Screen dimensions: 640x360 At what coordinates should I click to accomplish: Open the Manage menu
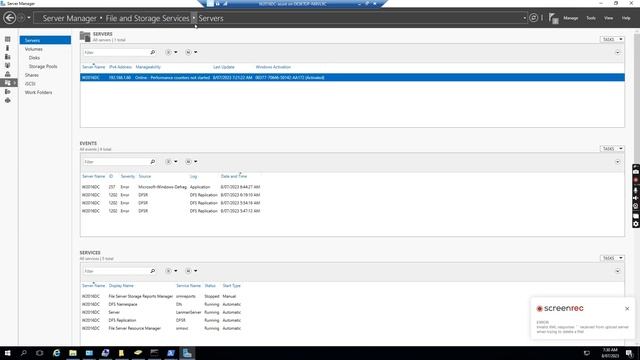point(571,18)
